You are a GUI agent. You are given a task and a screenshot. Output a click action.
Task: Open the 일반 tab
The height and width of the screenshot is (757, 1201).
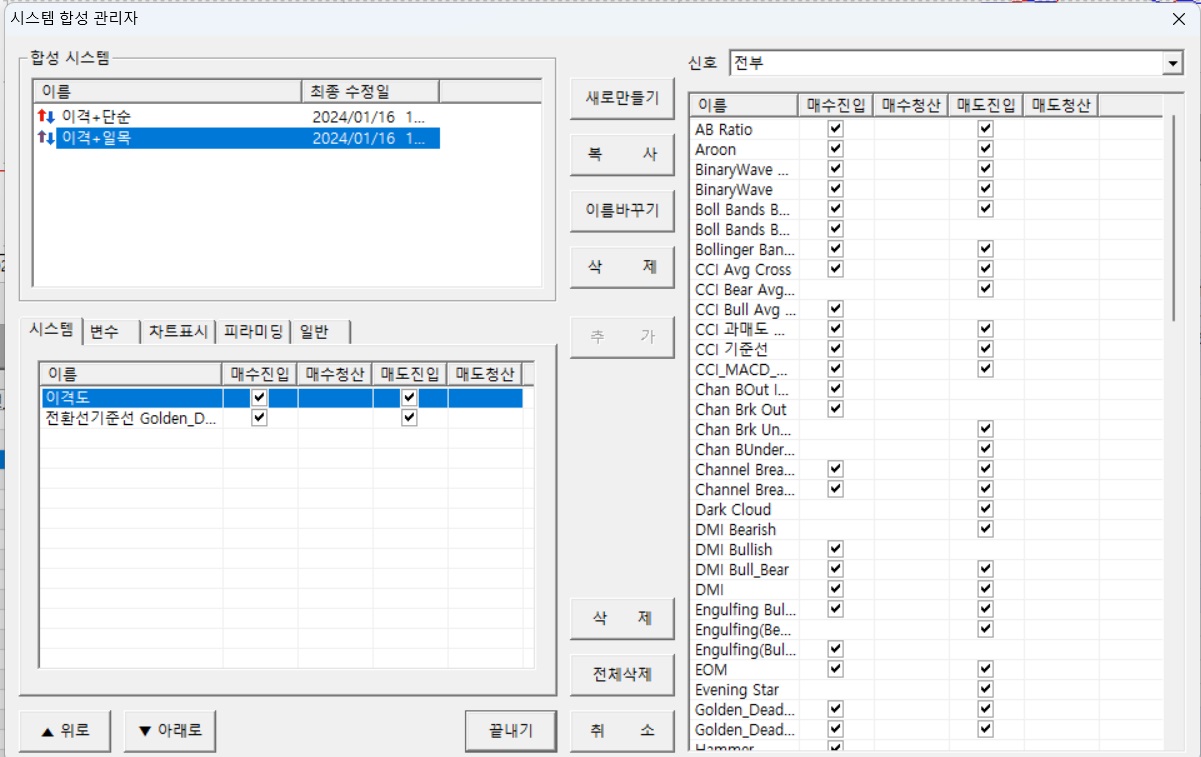315,331
